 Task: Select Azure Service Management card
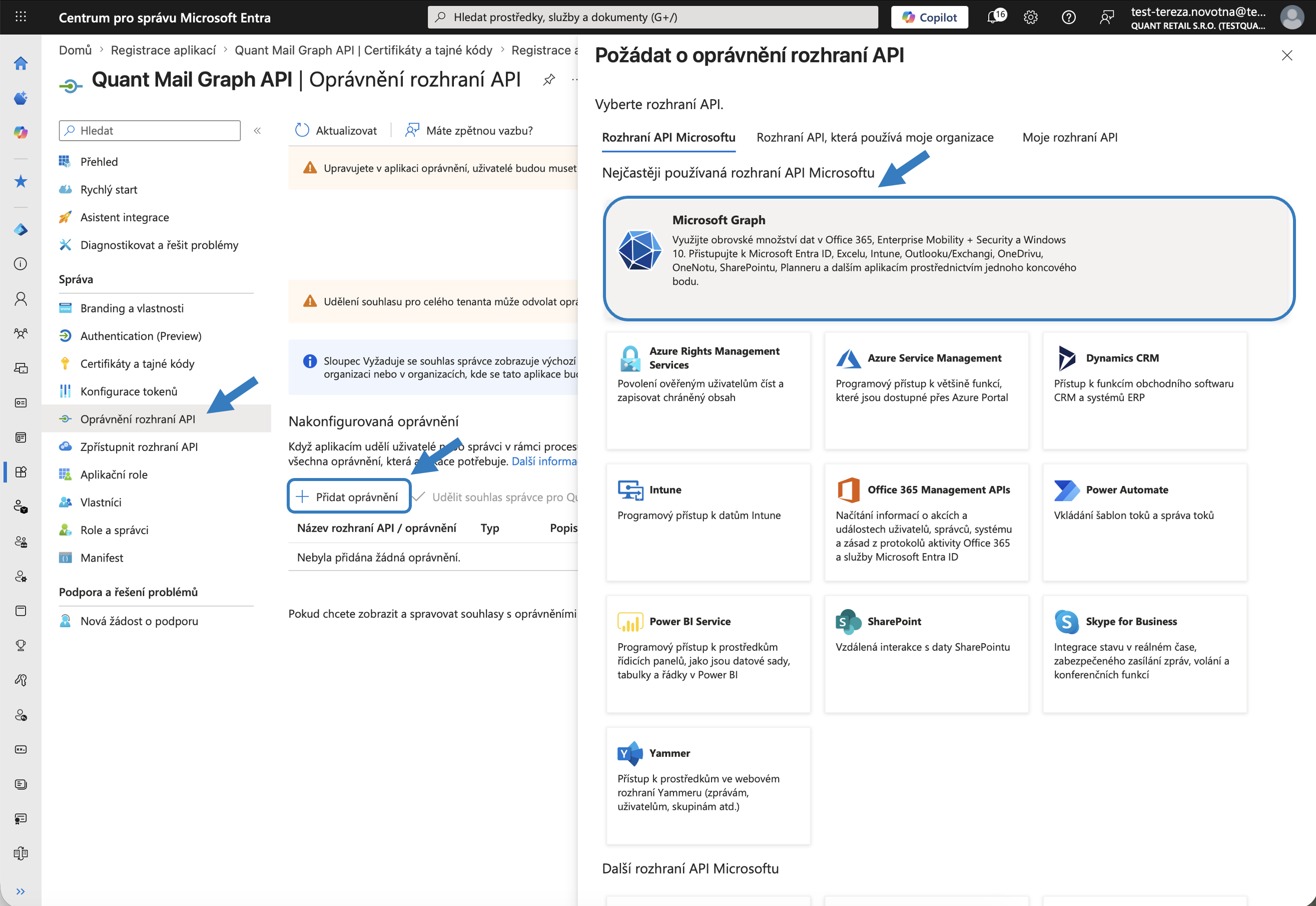(926, 390)
